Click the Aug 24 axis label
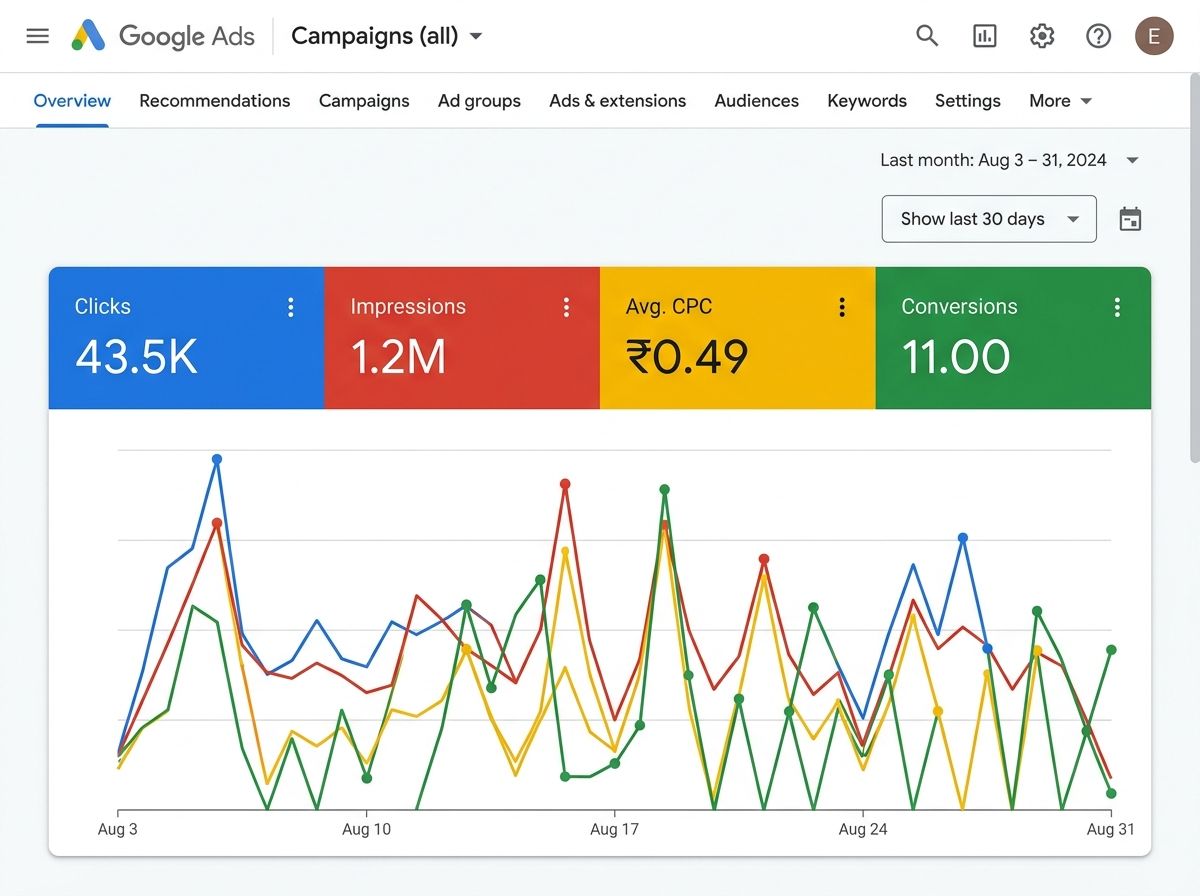 coord(863,829)
